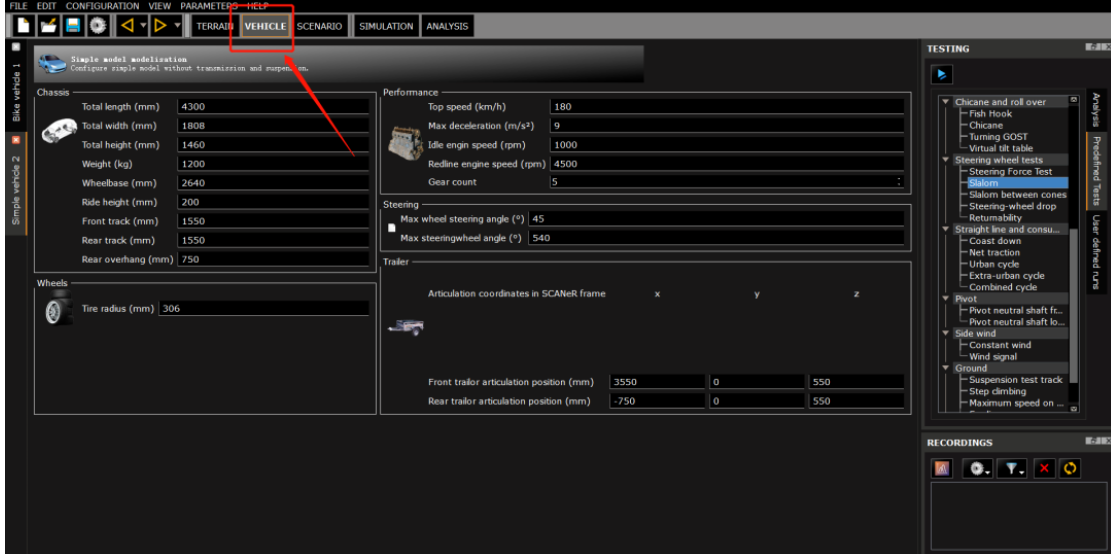This screenshot has height=554, width=1111.
Task: Open the forward arrow dropdown
Action: [x=178, y=26]
